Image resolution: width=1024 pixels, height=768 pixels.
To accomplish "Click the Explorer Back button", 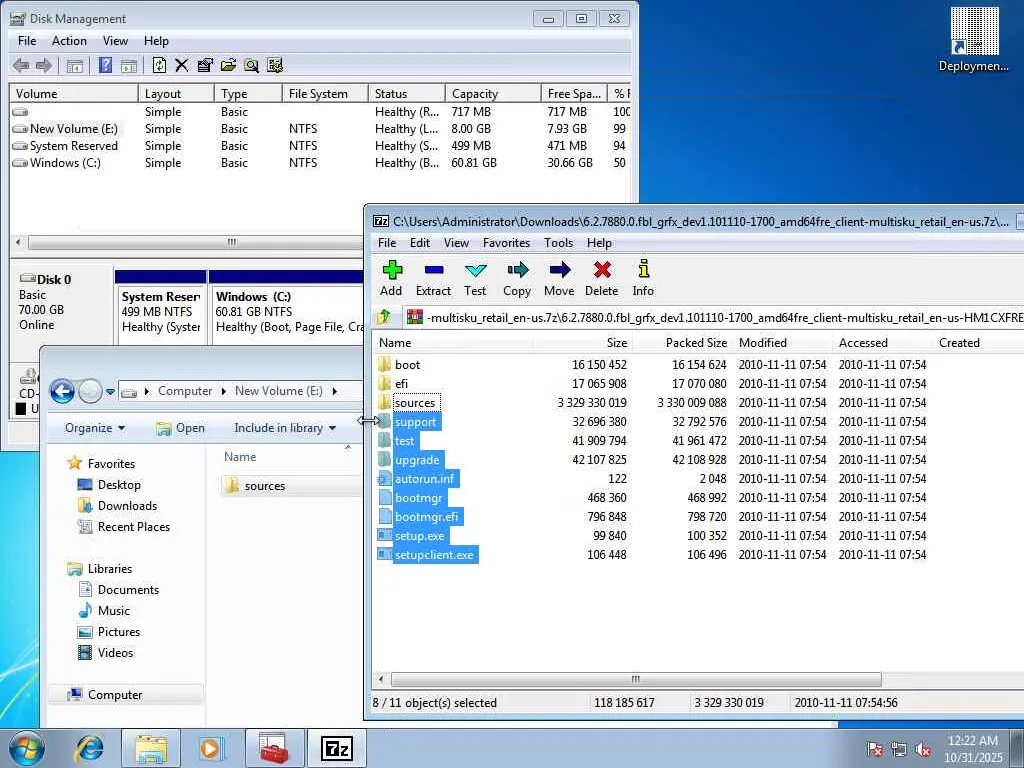I will click(x=62, y=391).
